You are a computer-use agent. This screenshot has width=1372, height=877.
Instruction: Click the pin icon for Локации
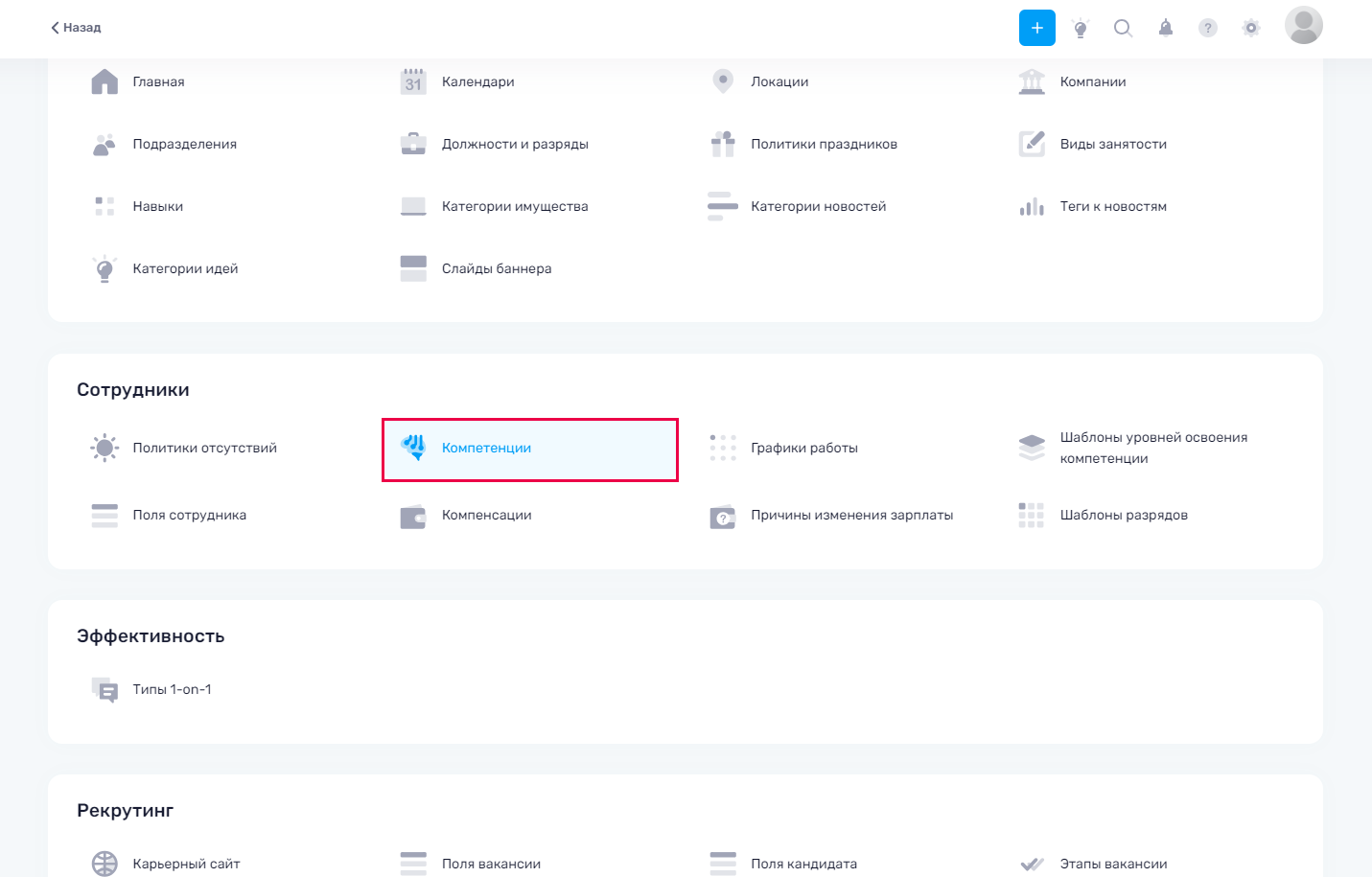723,81
